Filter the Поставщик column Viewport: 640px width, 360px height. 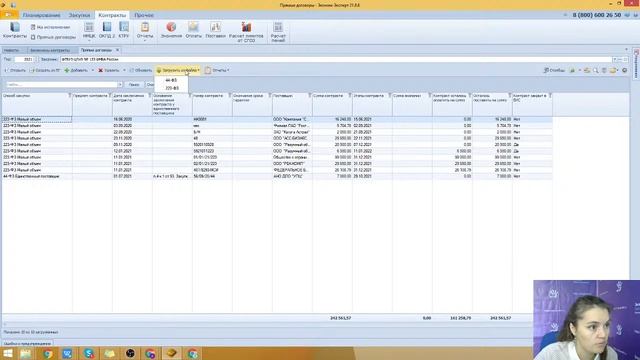pos(310,96)
